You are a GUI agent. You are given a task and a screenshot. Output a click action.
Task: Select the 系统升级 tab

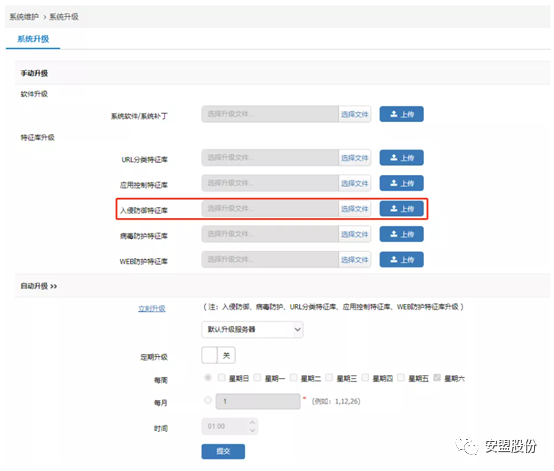click(x=33, y=39)
